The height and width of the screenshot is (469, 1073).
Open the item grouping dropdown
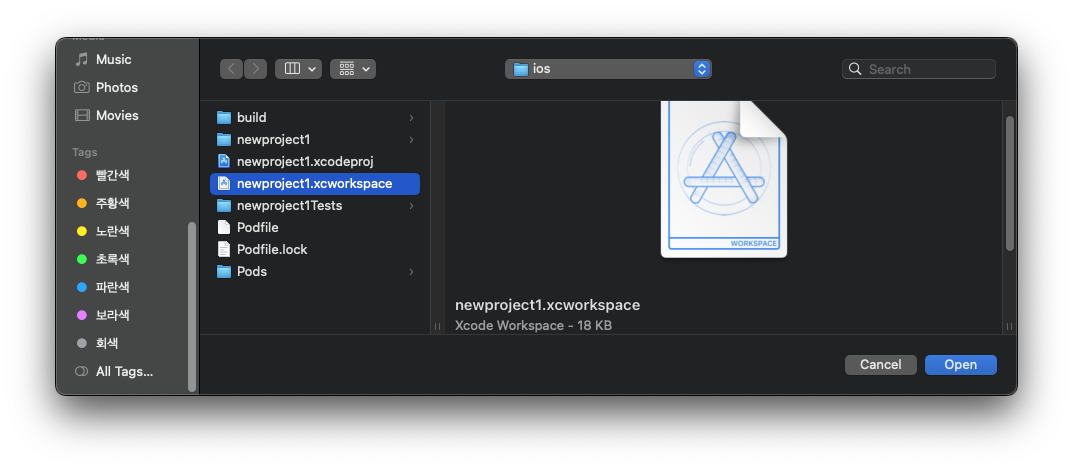click(x=353, y=68)
